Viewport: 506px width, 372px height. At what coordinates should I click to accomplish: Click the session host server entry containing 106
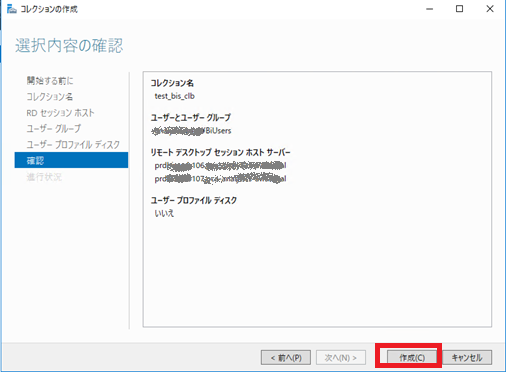[220, 165]
